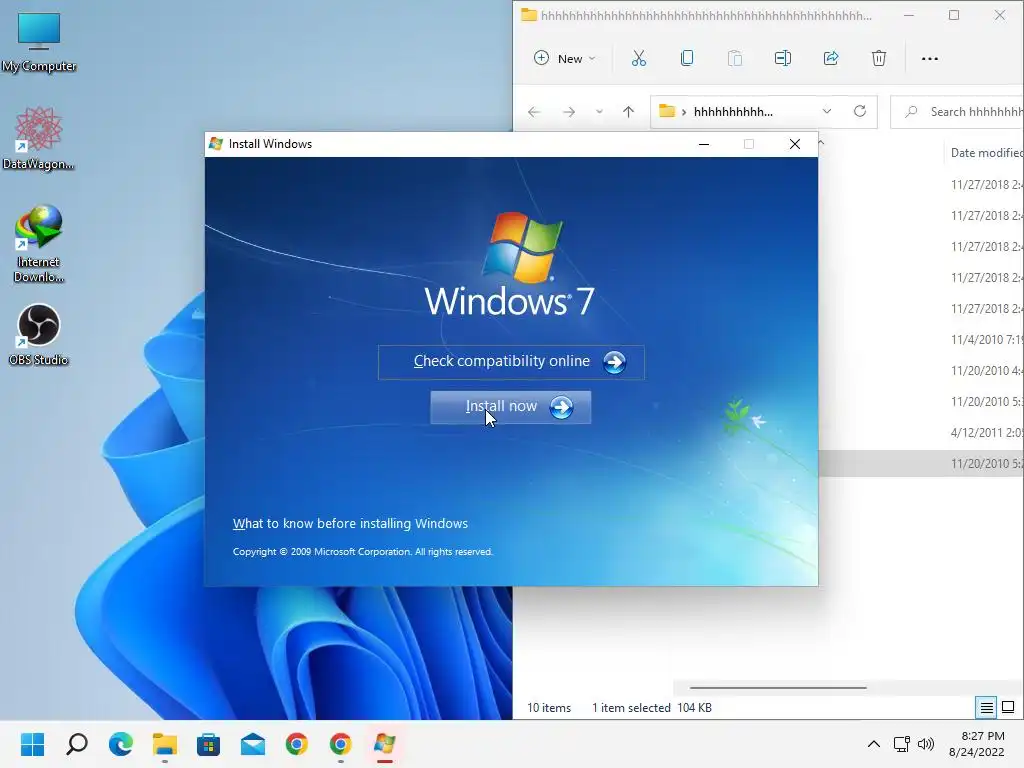Expand the address bar history dropdown
This screenshot has height=768, width=1024.
pyautogui.click(x=827, y=112)
